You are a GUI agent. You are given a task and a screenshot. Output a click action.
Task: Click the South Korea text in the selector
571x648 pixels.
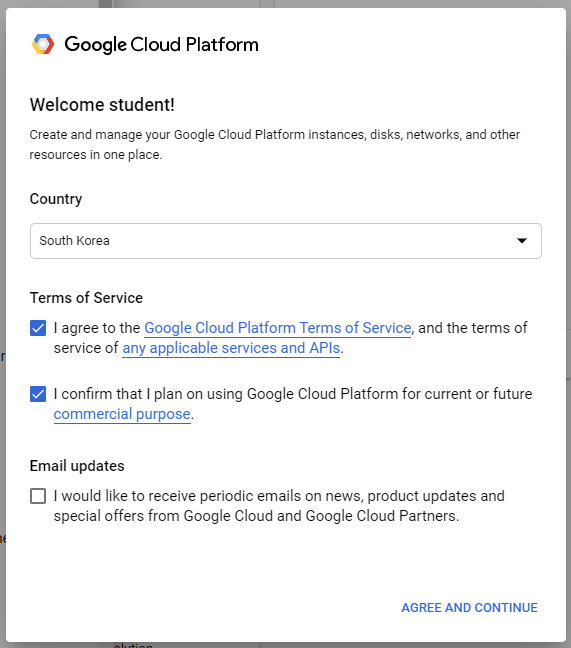(74, 241)
